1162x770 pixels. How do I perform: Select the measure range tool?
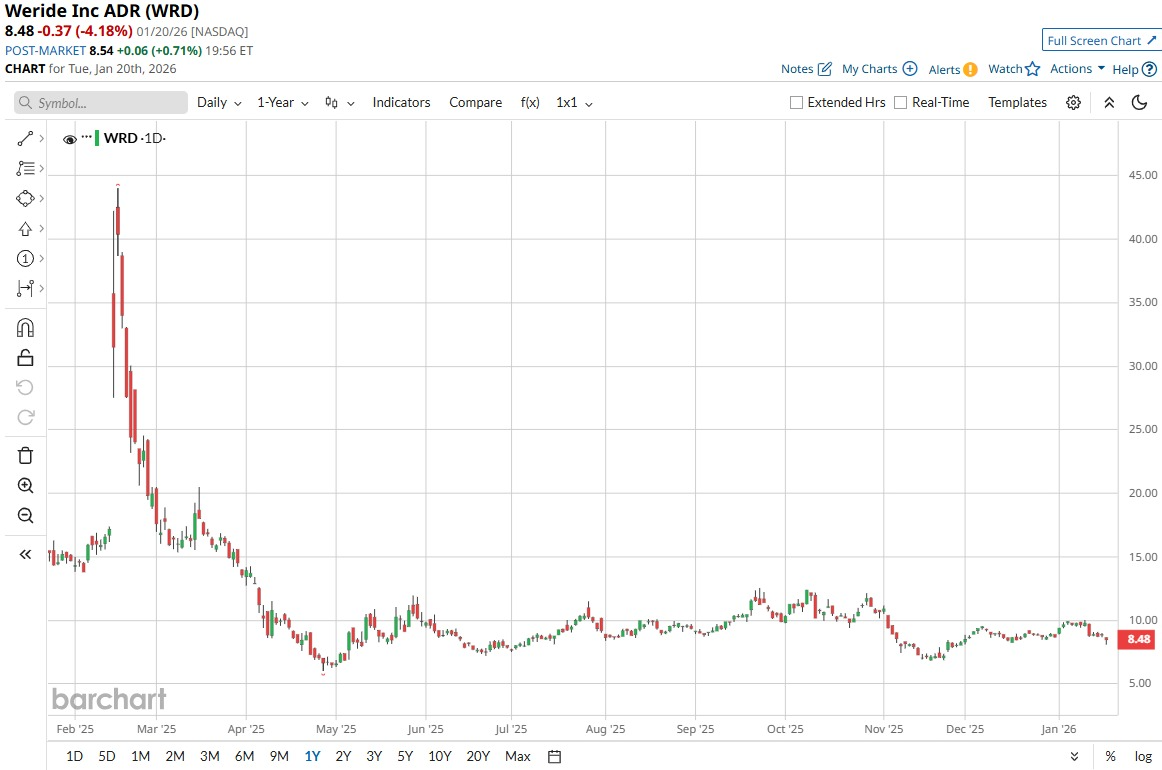[x=25, y=288]
